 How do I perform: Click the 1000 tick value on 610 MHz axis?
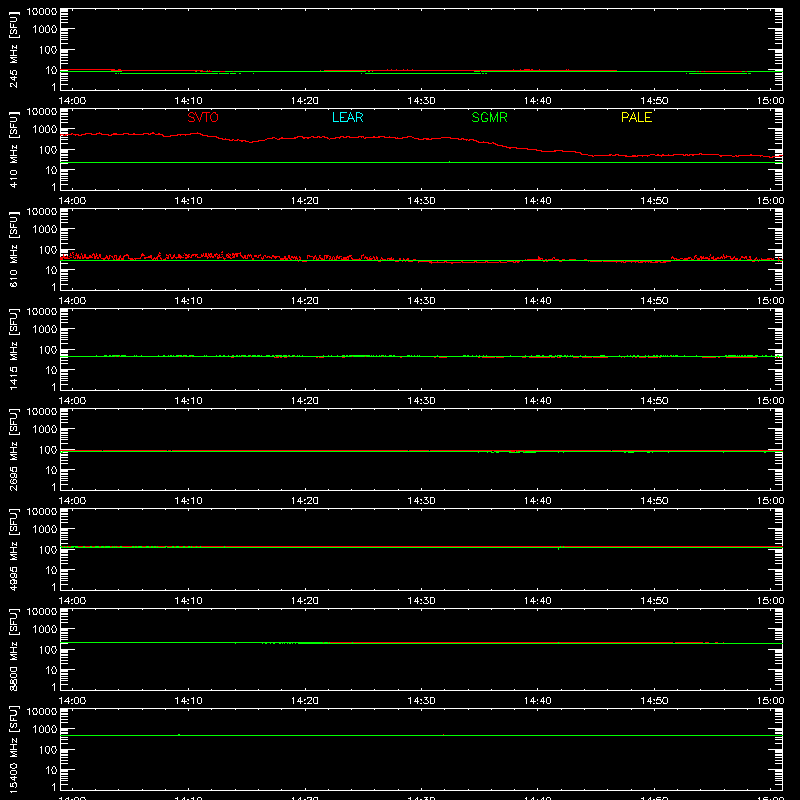tap(45, 229)
